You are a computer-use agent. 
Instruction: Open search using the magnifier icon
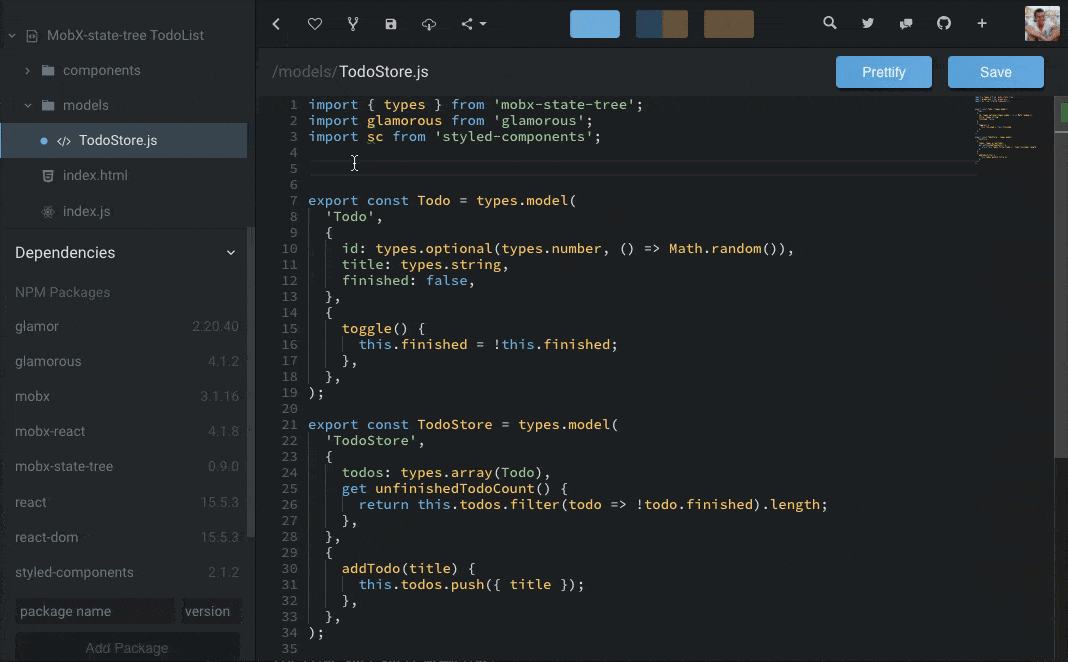(x=829, y=22)
